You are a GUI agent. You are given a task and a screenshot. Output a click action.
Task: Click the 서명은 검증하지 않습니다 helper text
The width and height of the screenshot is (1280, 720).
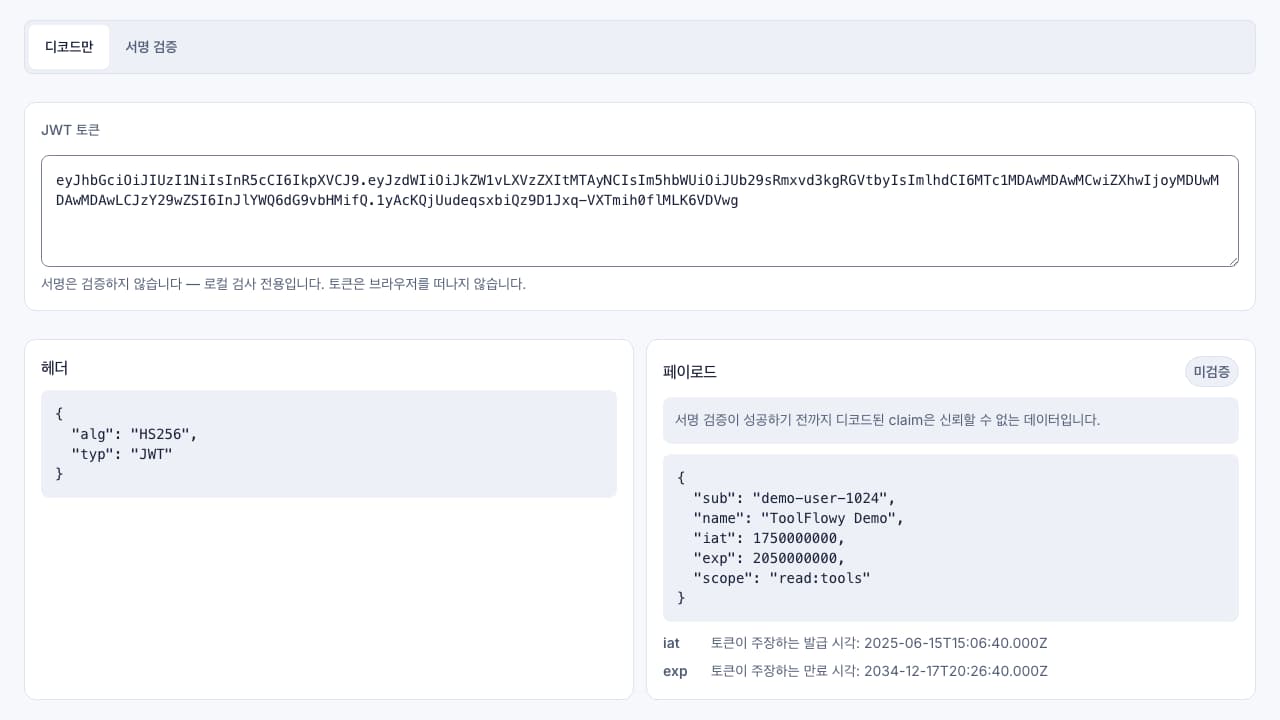click(x=283, y=284)
